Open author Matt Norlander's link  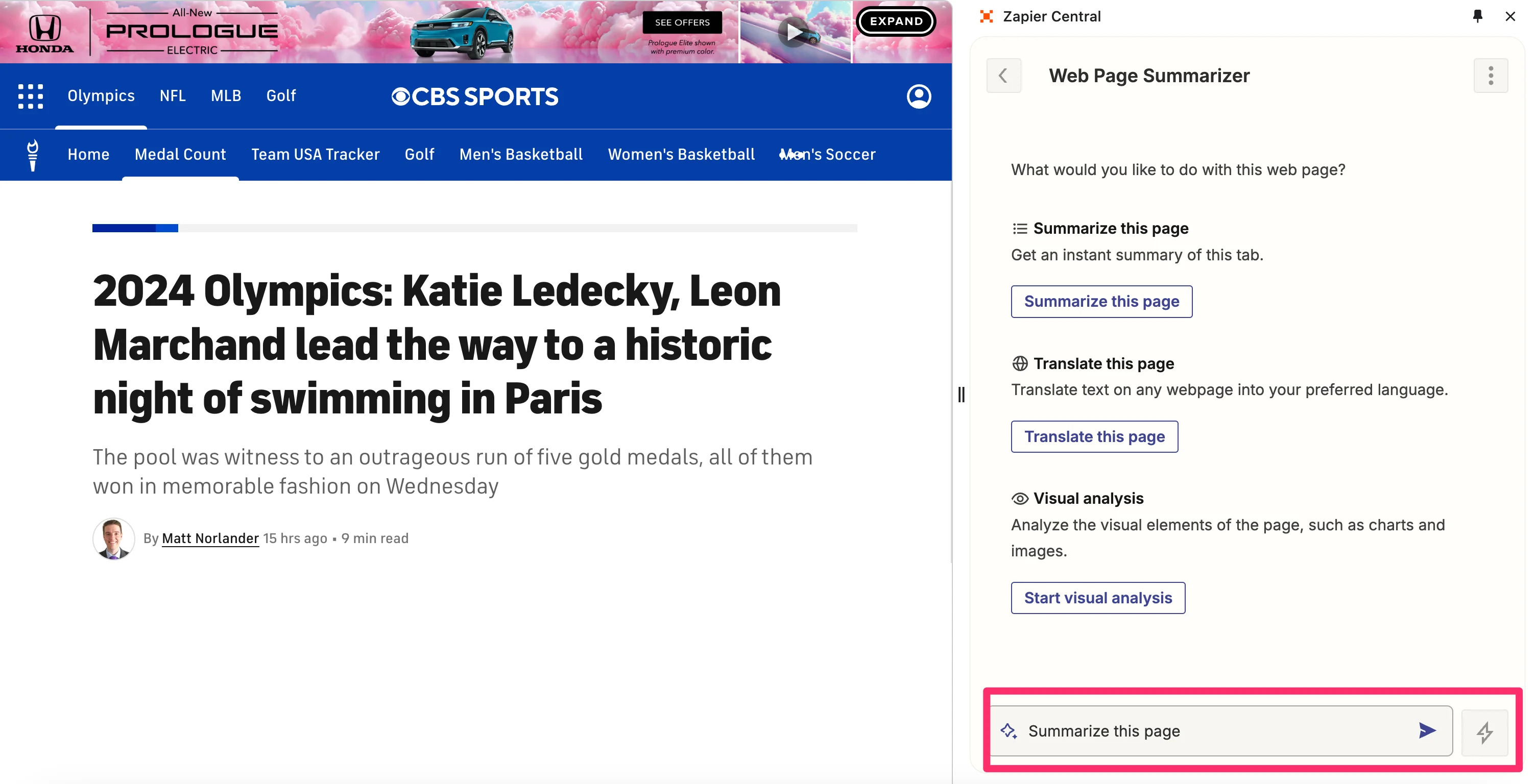(210, 538)
